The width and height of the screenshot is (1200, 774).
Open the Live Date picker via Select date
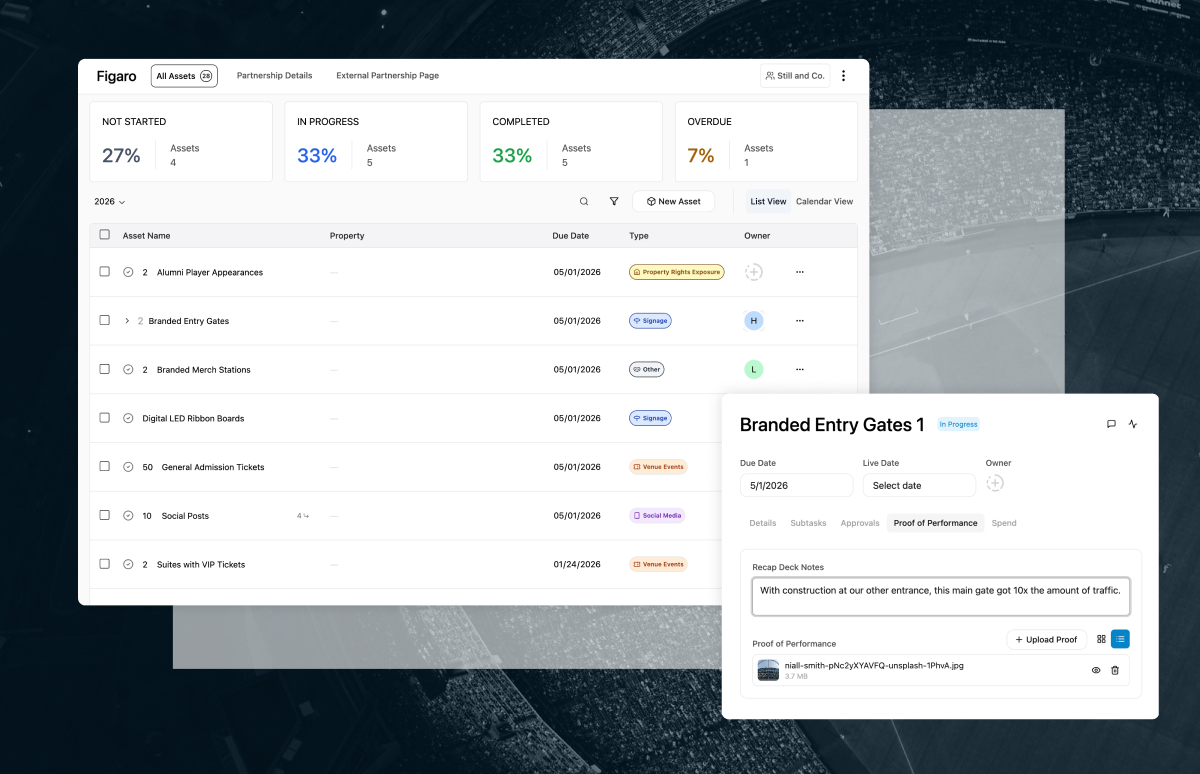coord(918,485)
